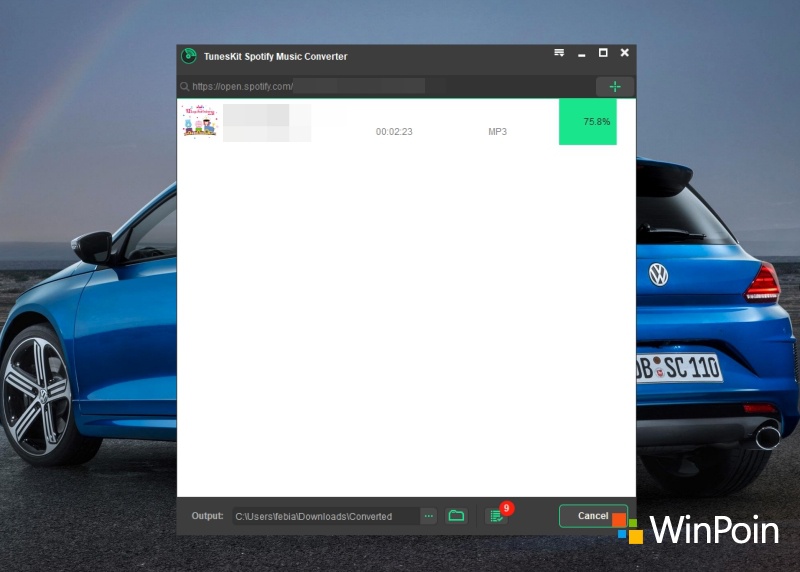Viewport: 800px width, 572px height.
Task: Browse output location with three-dots button
Action: pos(428,516)
